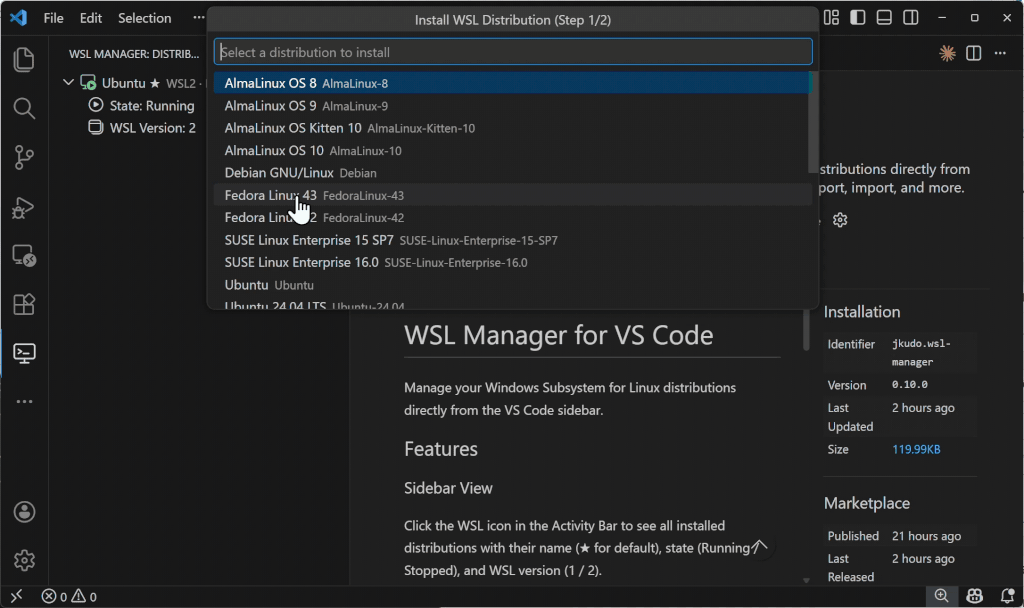The width and height of the screenshot is (1024, 608).
Task: Expand the hidden menu bar items ellipsis
Action: (x=198, y=18)
